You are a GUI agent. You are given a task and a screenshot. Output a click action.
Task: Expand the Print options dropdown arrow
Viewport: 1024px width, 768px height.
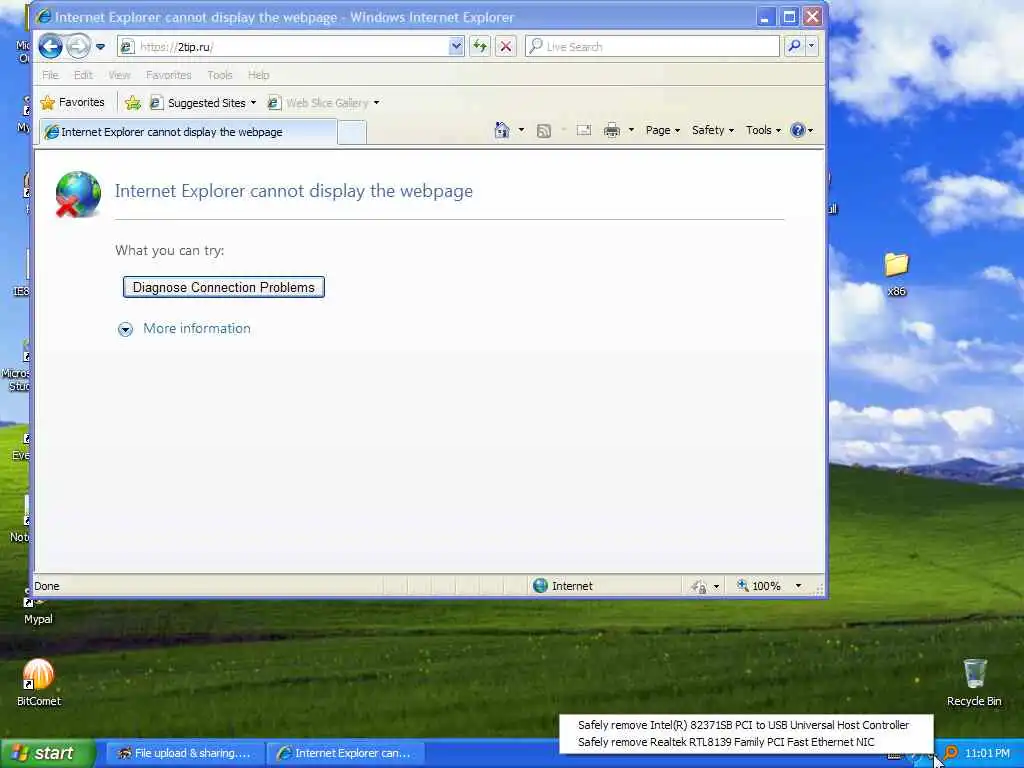pos(631,130)
